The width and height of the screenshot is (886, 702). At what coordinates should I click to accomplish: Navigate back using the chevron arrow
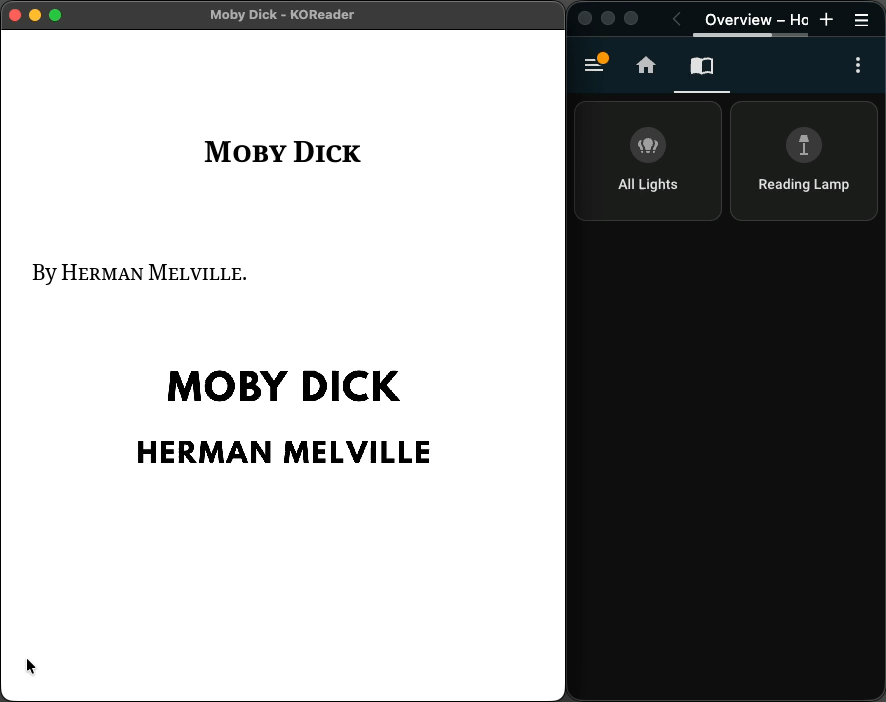click(676, 19)
